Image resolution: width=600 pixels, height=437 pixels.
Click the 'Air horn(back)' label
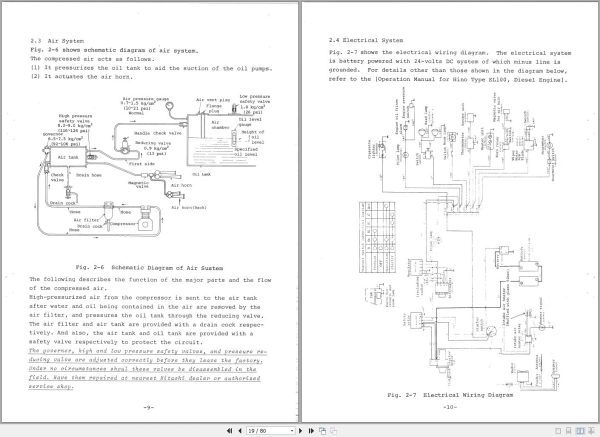click(x=189, y=207)
